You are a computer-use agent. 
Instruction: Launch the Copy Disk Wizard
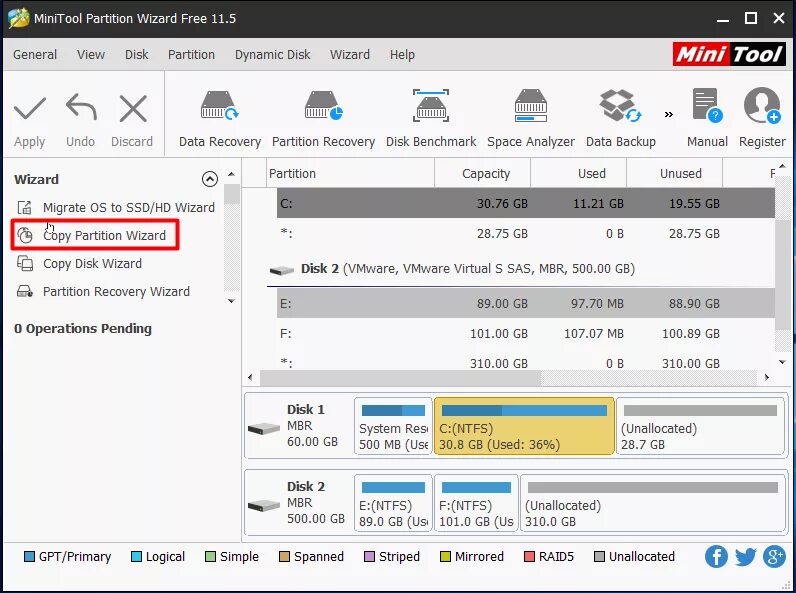click(x=79, y=263)
